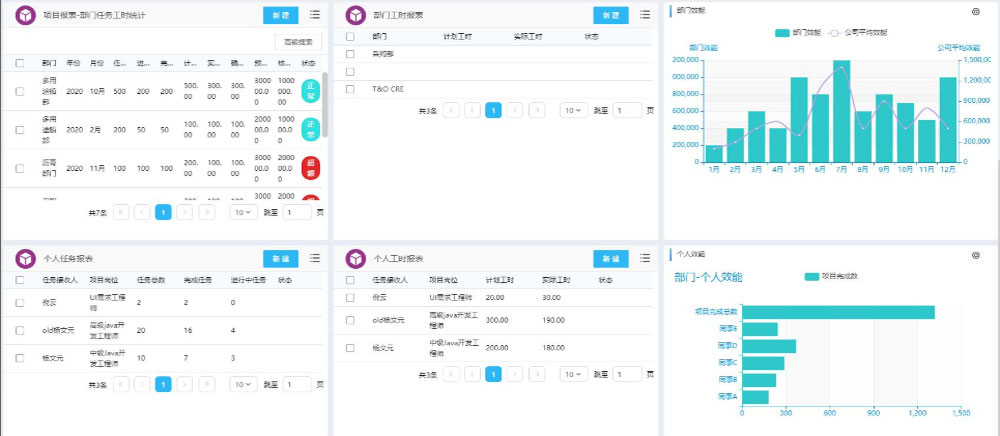Check the T&O CRE row checkbox

pyautogui.click(x=350, y=89)
